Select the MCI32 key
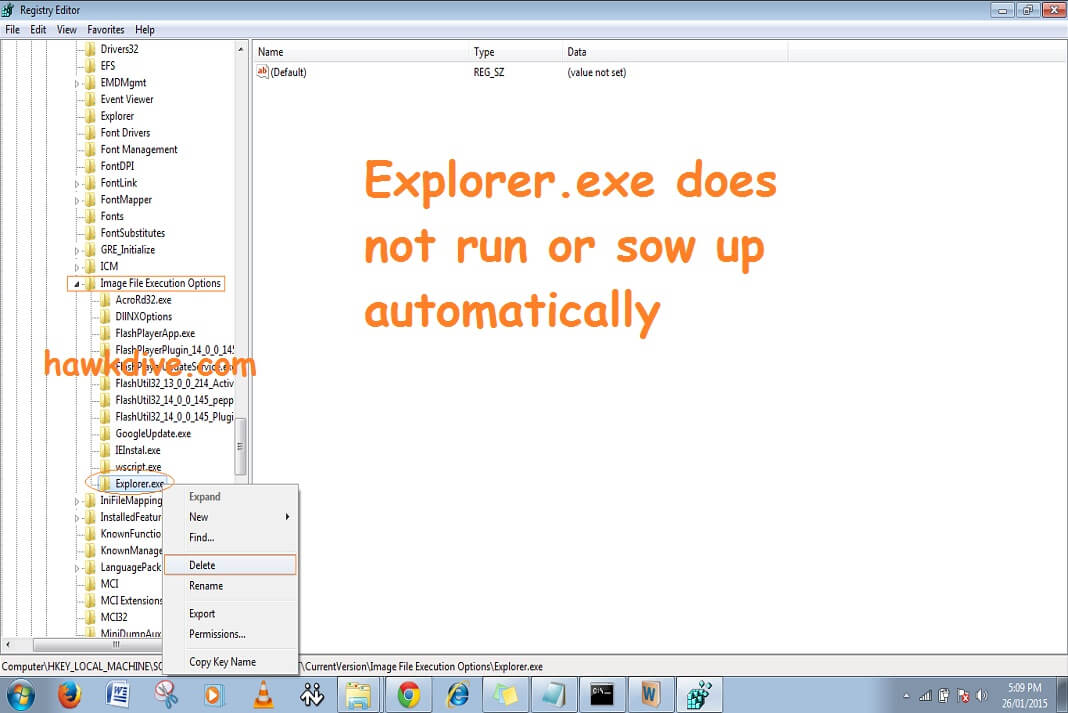This screenshot has width=1068, height=713. (x=114, y=617)
